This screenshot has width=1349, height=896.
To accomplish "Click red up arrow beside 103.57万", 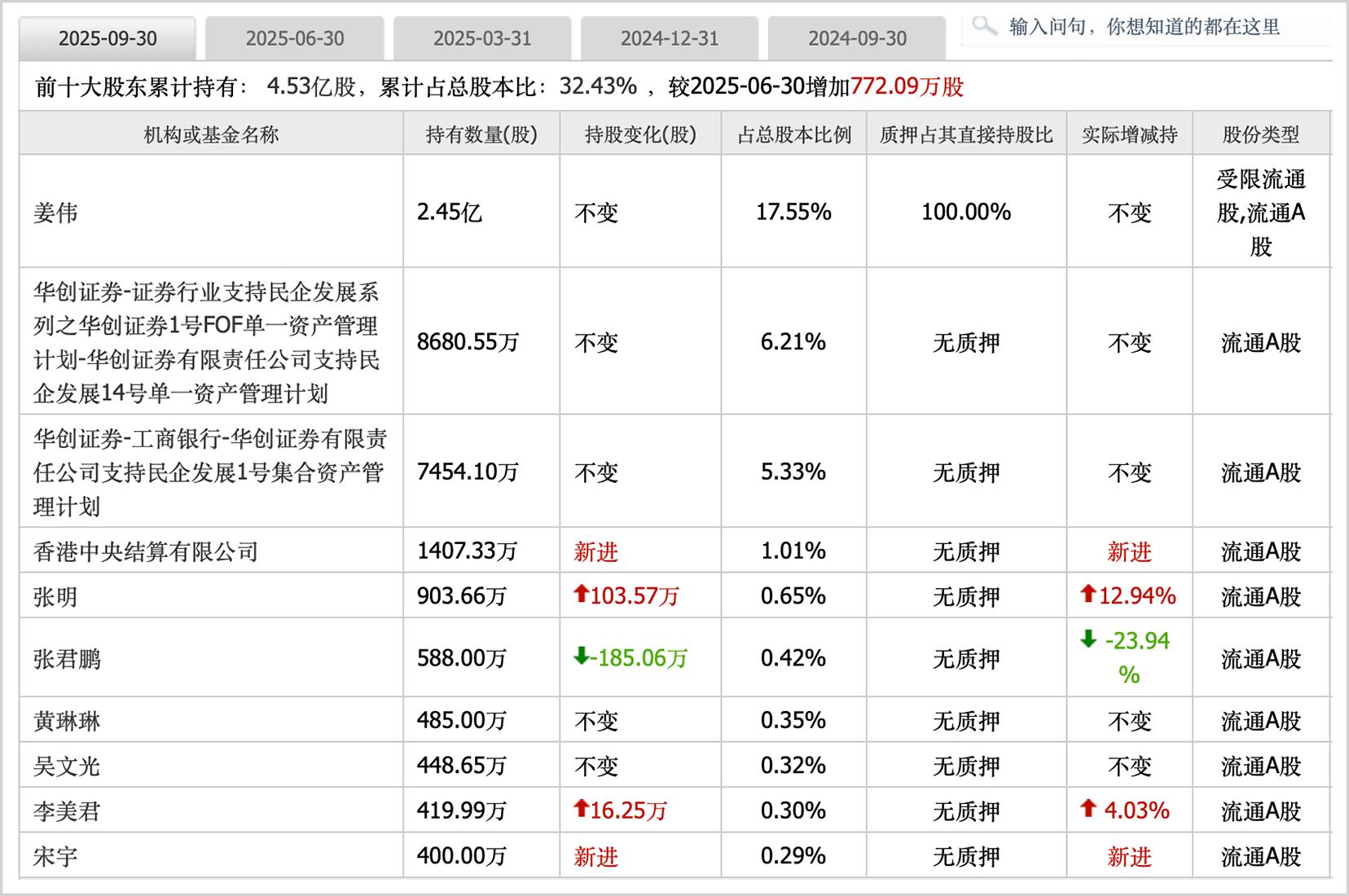I will 581,594.
